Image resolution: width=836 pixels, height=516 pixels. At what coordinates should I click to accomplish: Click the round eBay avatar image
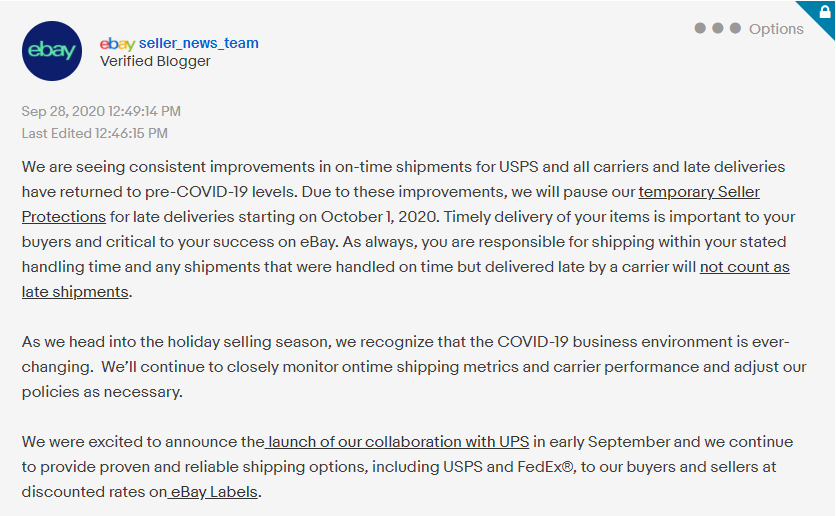tap(52, 50)
